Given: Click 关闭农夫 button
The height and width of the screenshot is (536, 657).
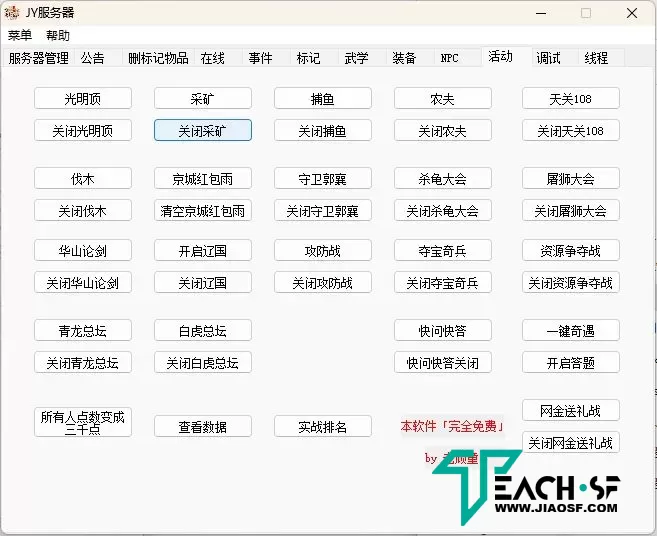Looking at the screenshot, I should point(442,130).
